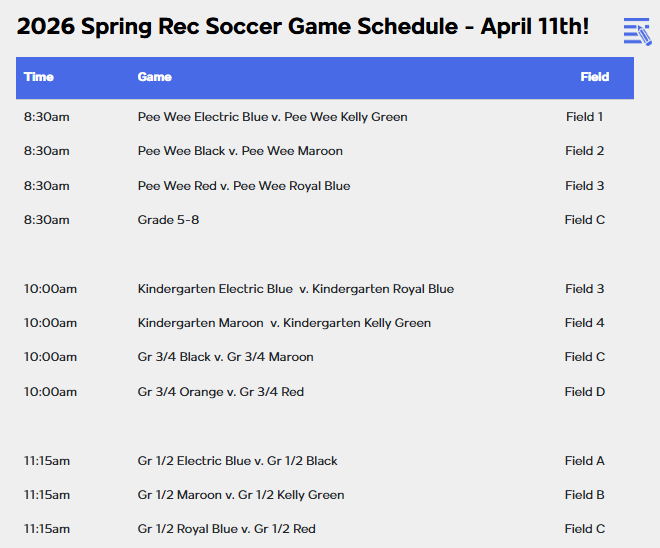The image size is (660, 548).
Task: Select Kindergarten Maroon v. Kelly Green game
Action: click(284, 323)
